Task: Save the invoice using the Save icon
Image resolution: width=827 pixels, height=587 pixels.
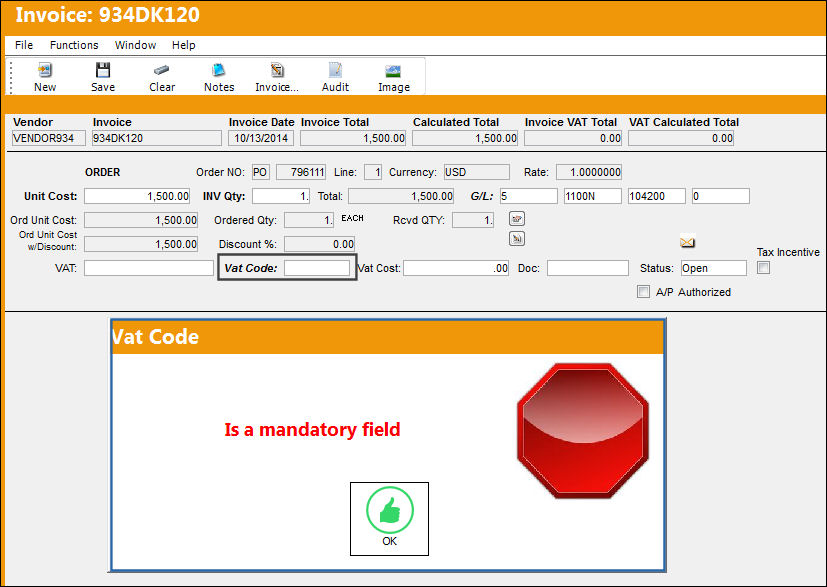Action: coord(103,70)
